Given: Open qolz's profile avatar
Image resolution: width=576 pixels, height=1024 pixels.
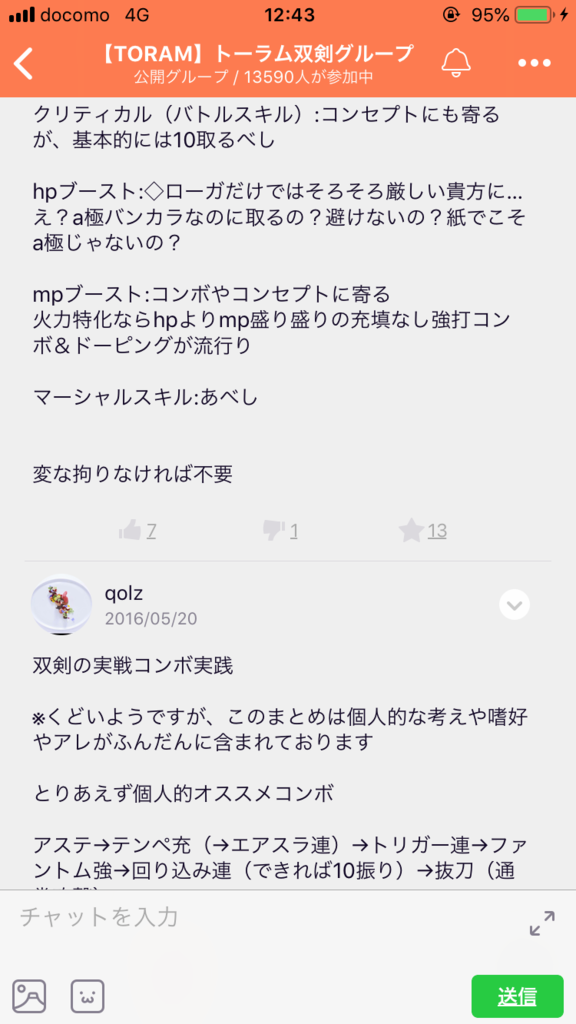Looking at the screenshot, I should pyautogui.click(x=62, y=605).
